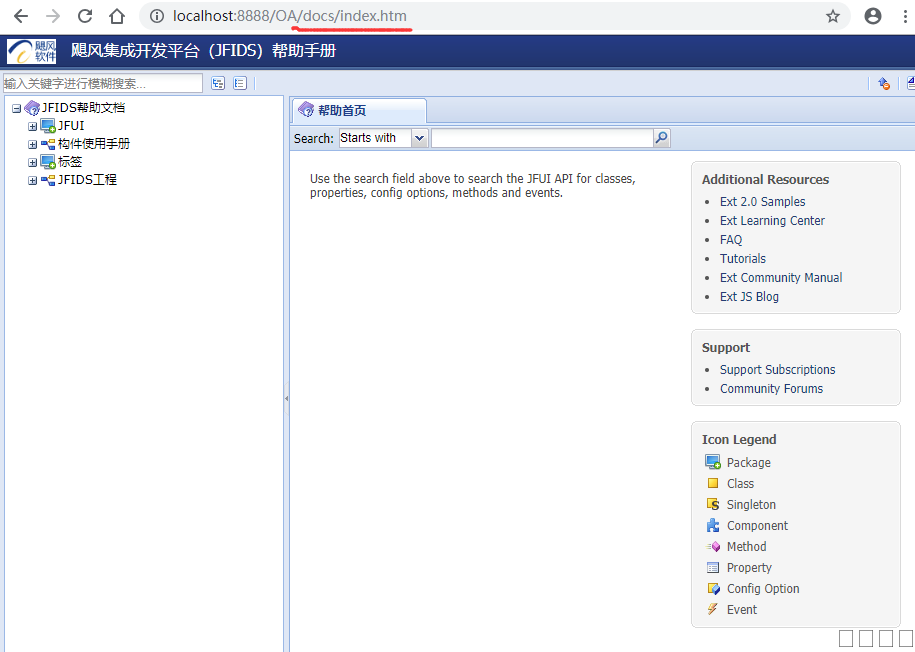Click the collapse-all tree icon in left toolbar

click(x=240, y=84)
